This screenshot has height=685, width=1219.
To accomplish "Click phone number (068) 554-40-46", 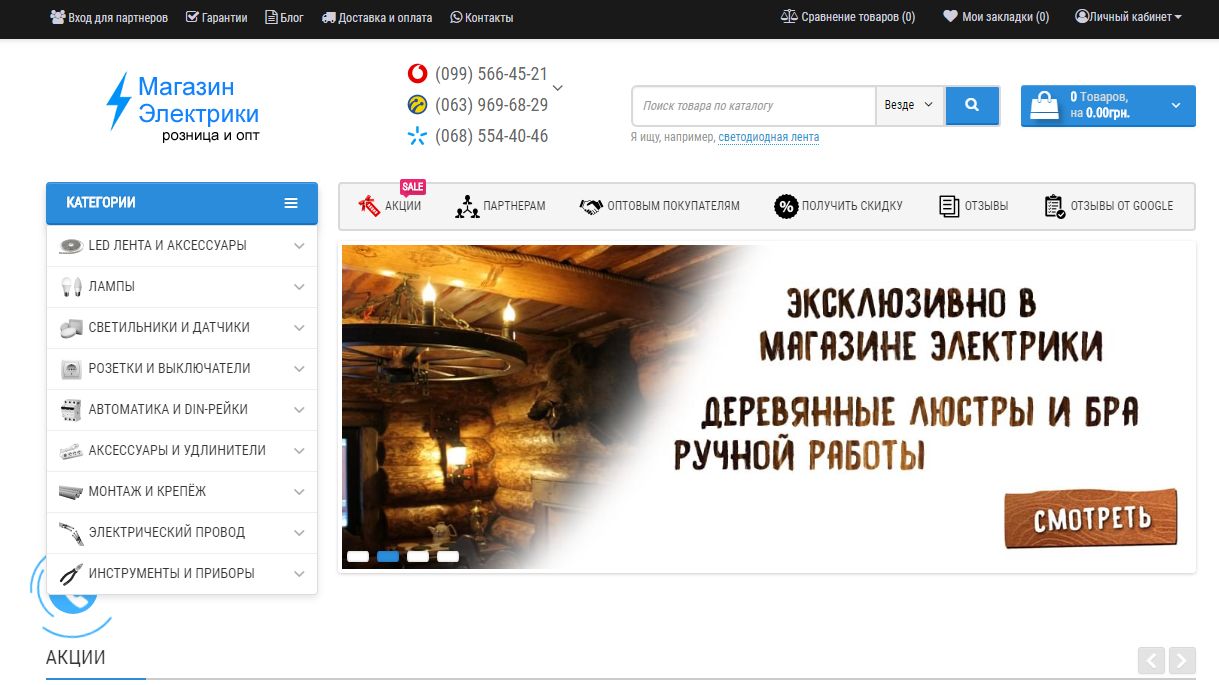I will pyautogui.click(x=491, y=136).
